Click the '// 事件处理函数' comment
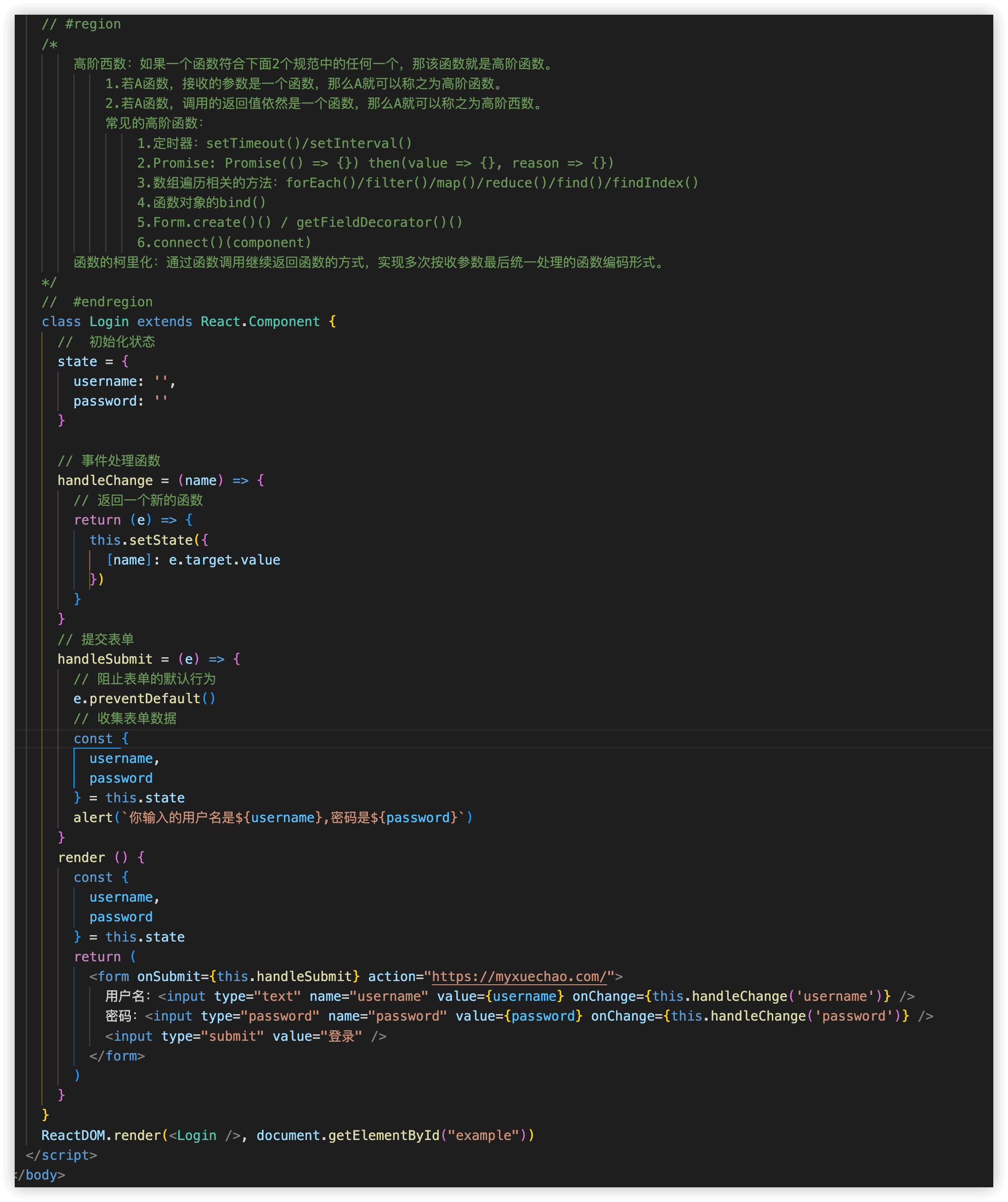 tap(109, 461)
